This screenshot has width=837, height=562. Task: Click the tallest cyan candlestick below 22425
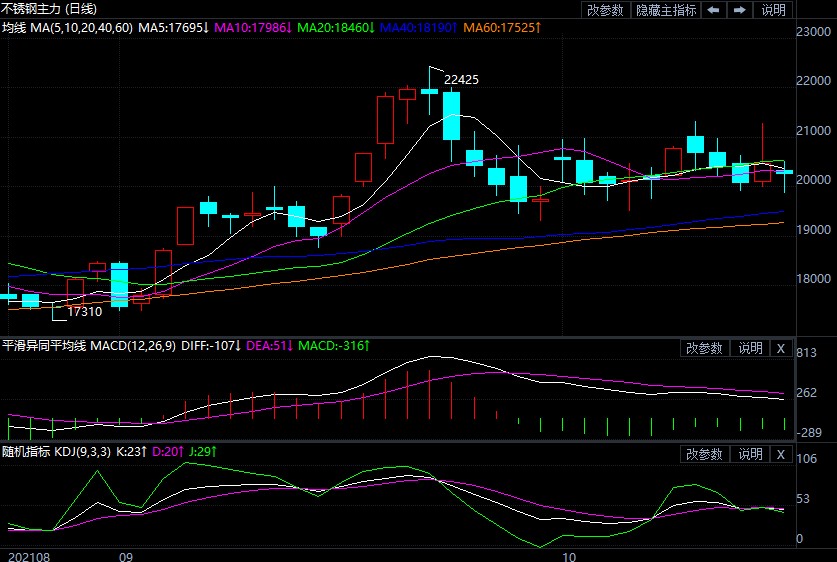pos(451,116)
